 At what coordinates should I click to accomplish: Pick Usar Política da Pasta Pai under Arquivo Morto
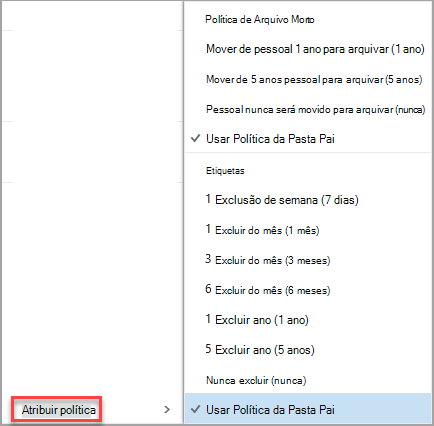270,139
